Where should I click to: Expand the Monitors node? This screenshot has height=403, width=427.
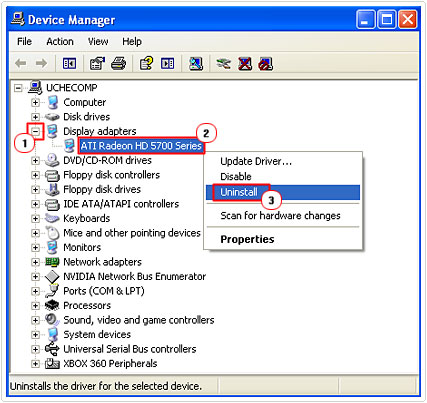[35, 248]
